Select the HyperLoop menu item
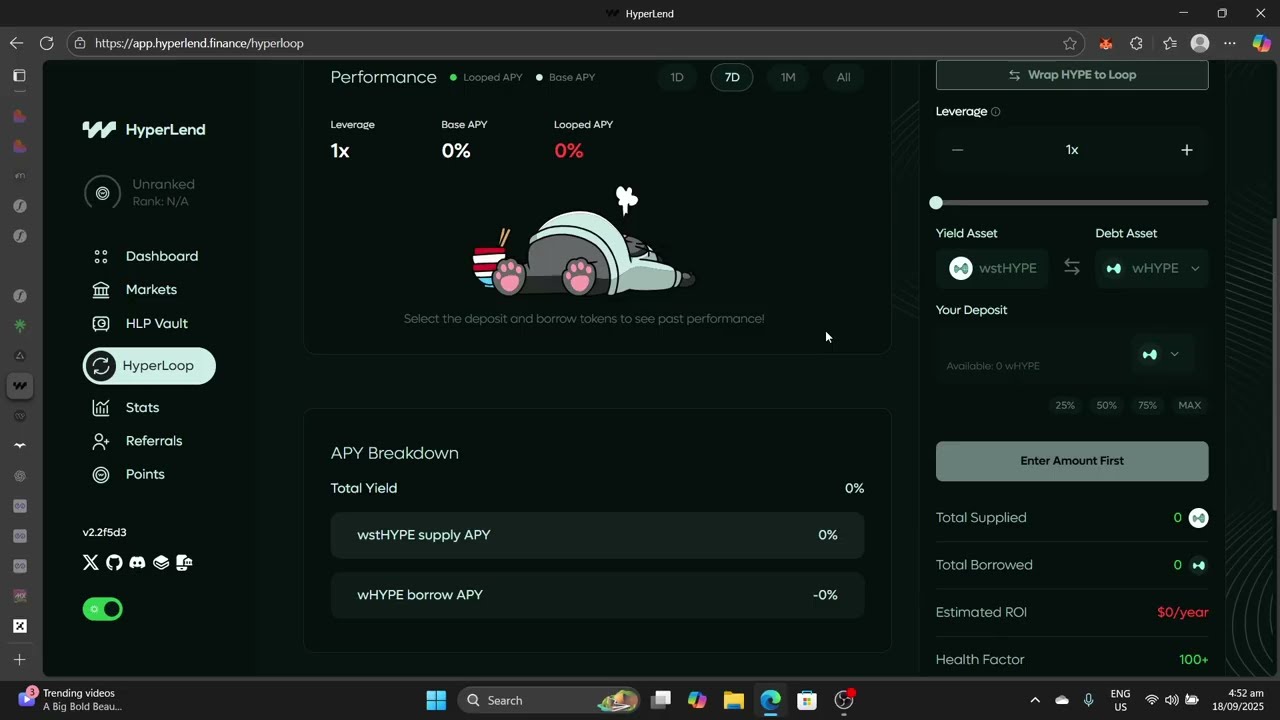The image size is (1280, 720). pyautogui.click(x=149, y=366)
